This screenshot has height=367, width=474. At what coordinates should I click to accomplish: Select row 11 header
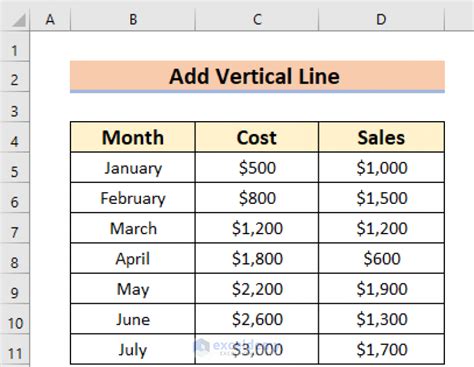[x=14, y=350]
